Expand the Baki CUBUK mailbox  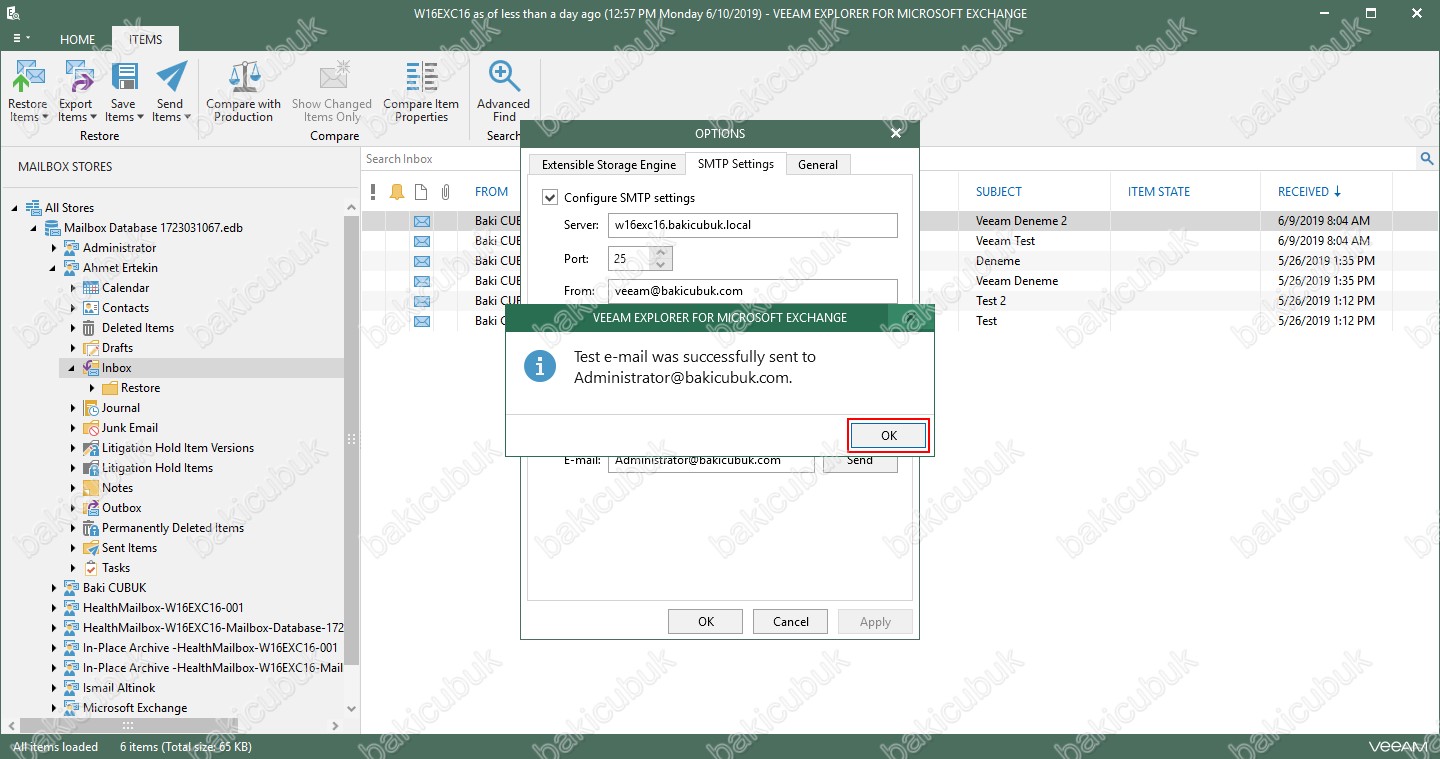[54, 588]
